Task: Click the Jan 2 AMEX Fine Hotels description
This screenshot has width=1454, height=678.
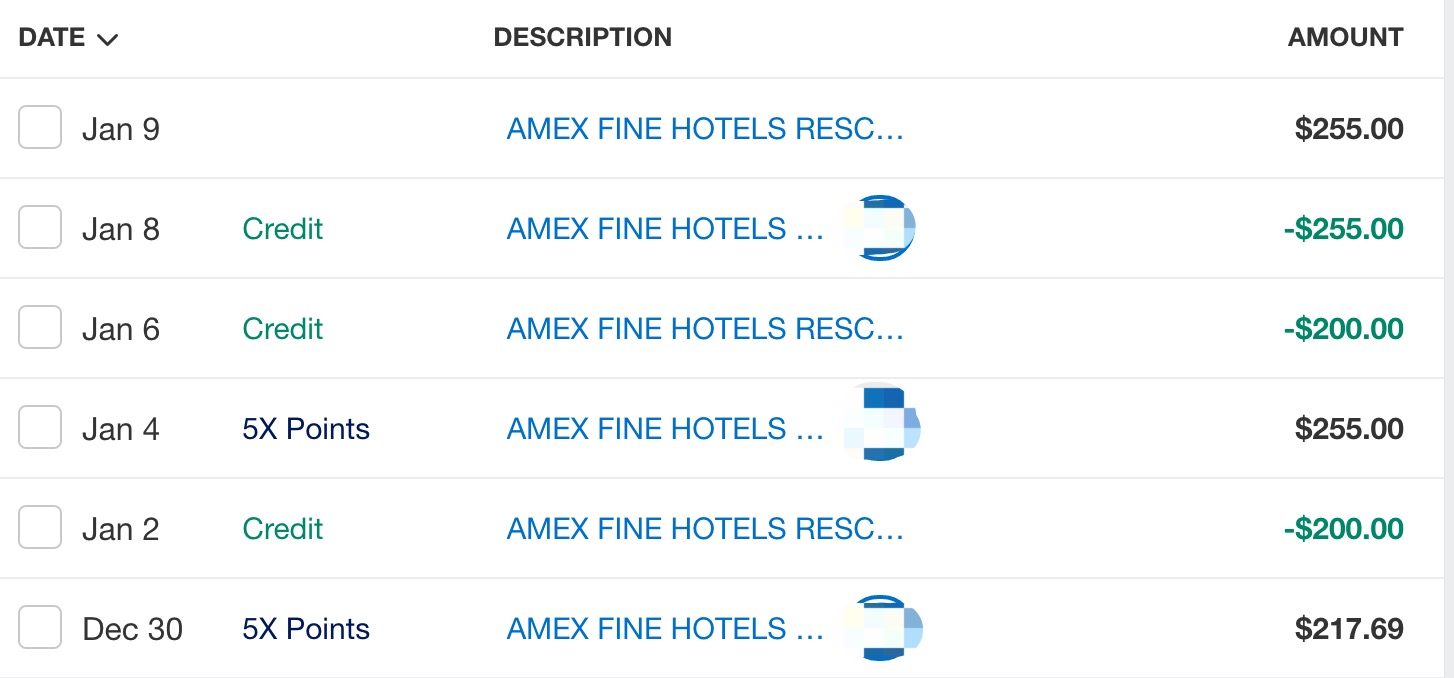Action: point(705,529)
